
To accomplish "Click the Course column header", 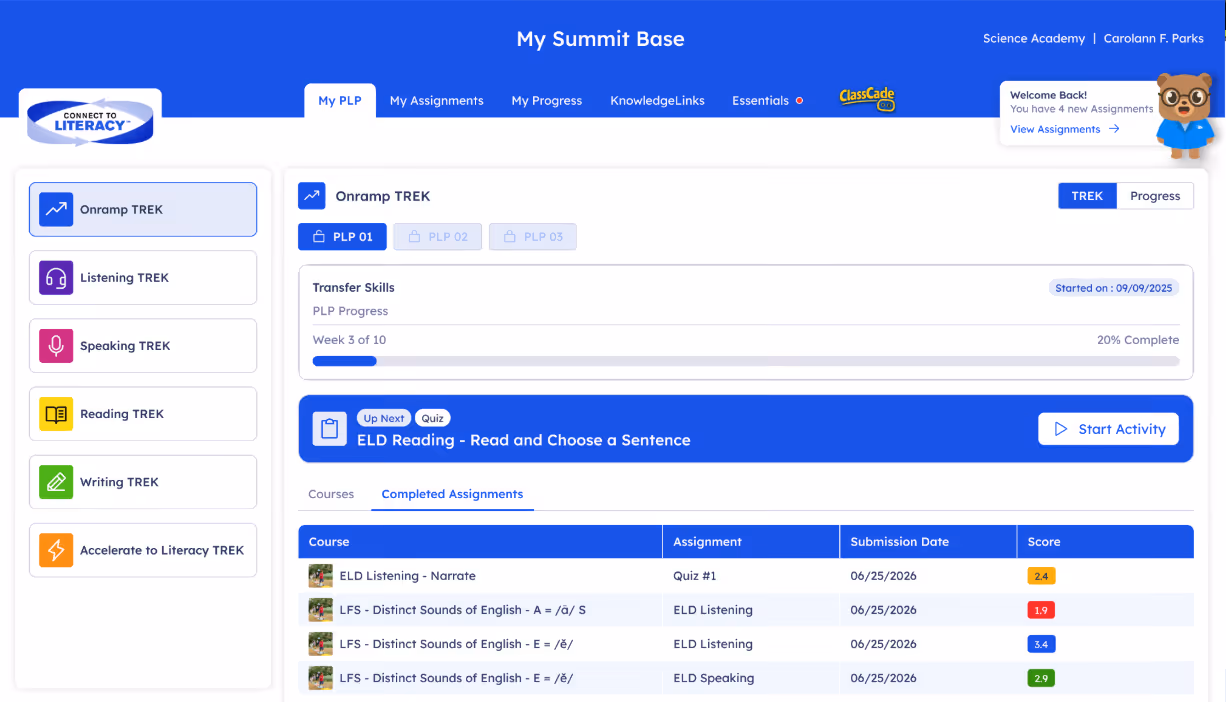I will coord(480,542).
